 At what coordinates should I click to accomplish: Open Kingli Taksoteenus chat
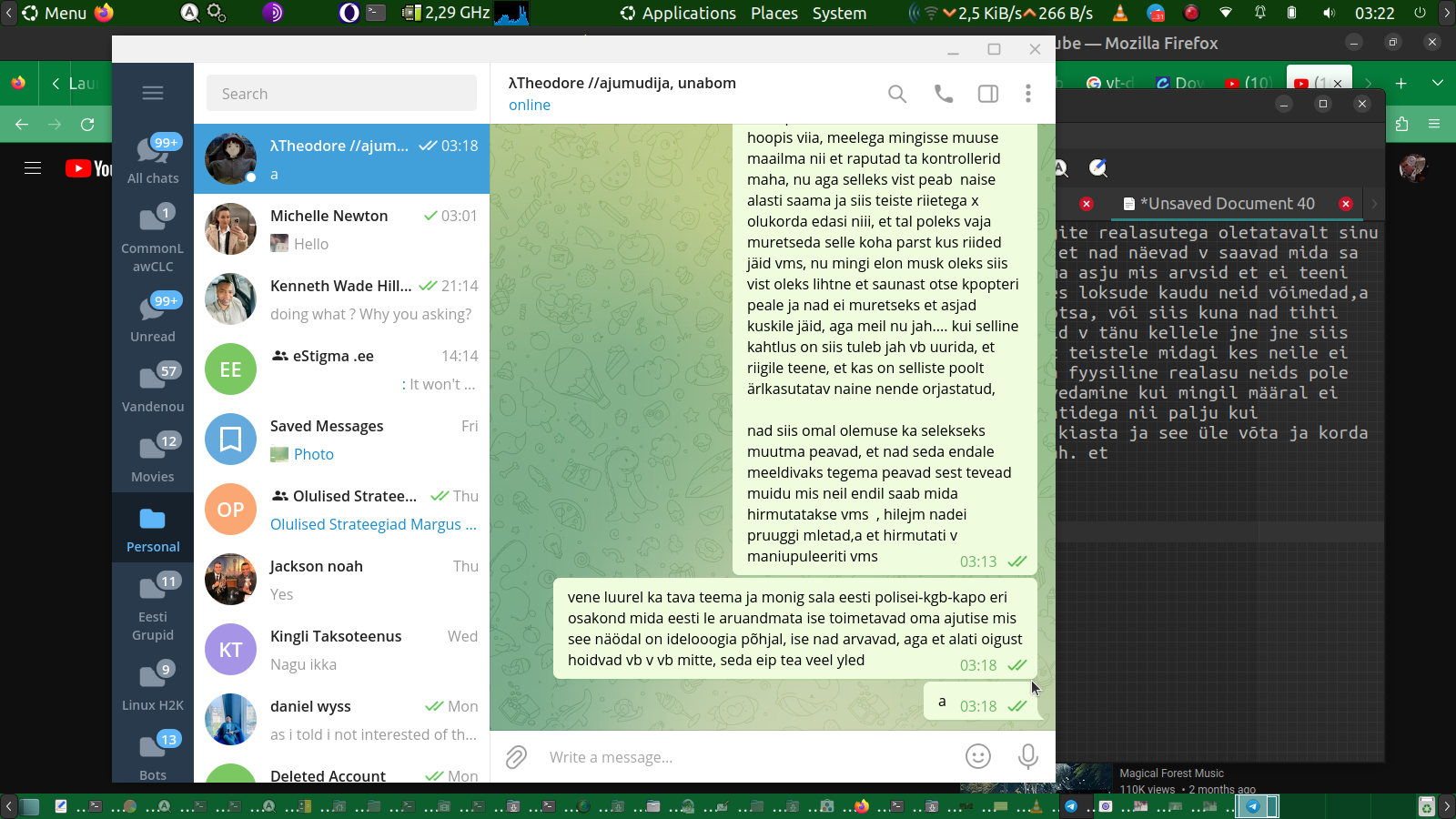pos(341,650)
